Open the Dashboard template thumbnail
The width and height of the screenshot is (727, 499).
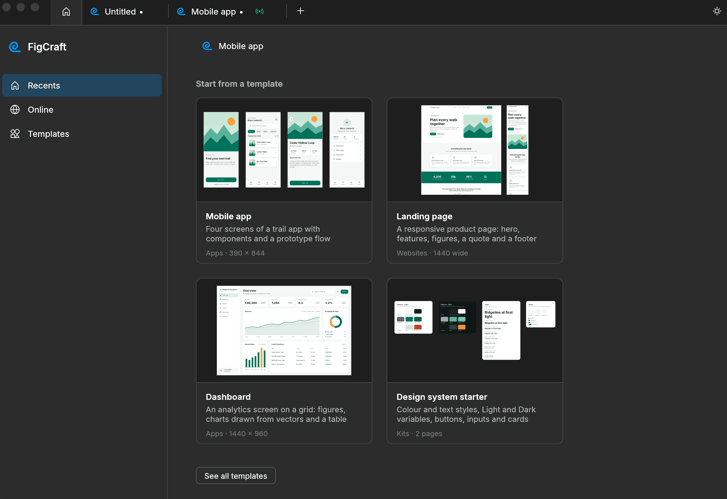pyautogui.click(x=284, y=330)
